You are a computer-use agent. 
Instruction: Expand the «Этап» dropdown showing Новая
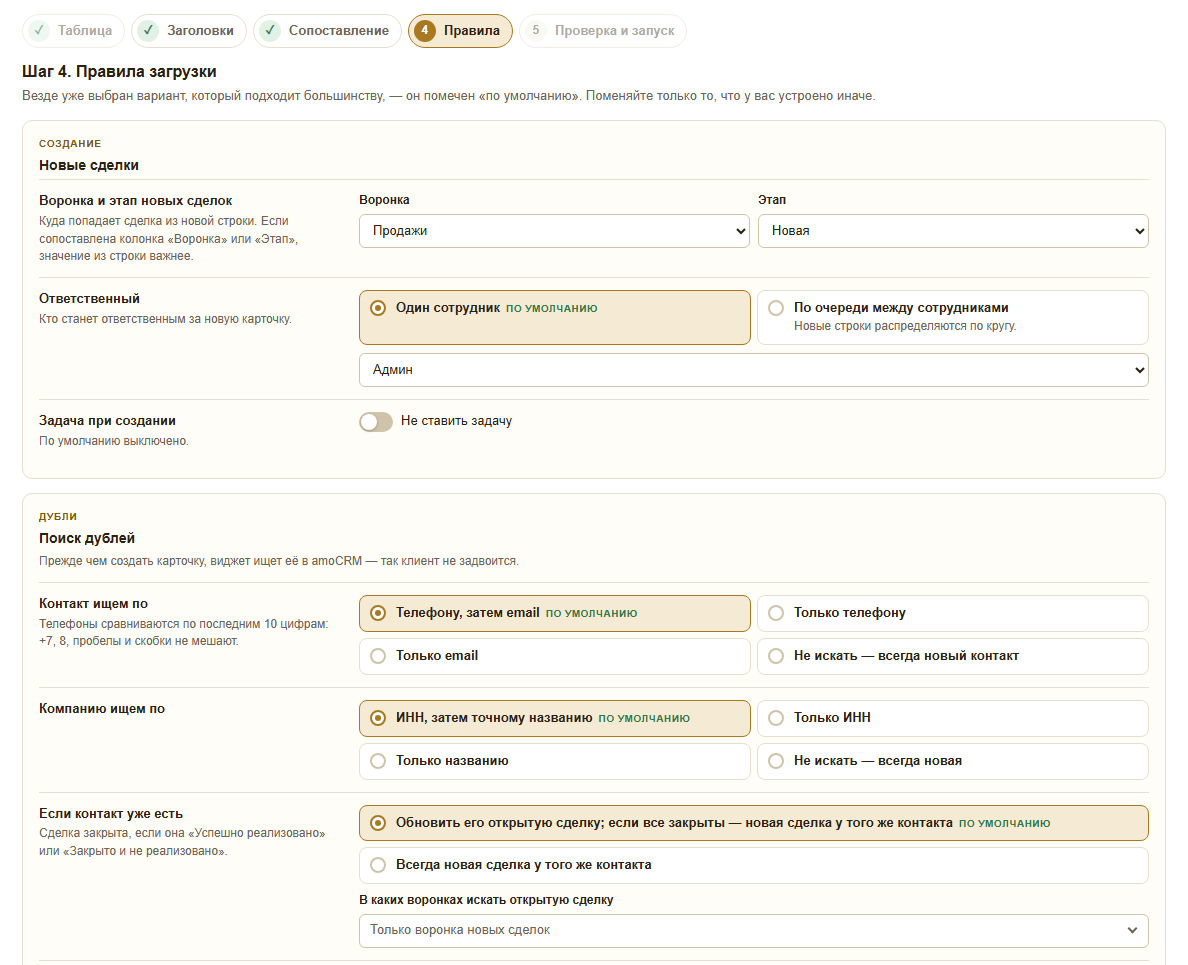click(953, 231)
